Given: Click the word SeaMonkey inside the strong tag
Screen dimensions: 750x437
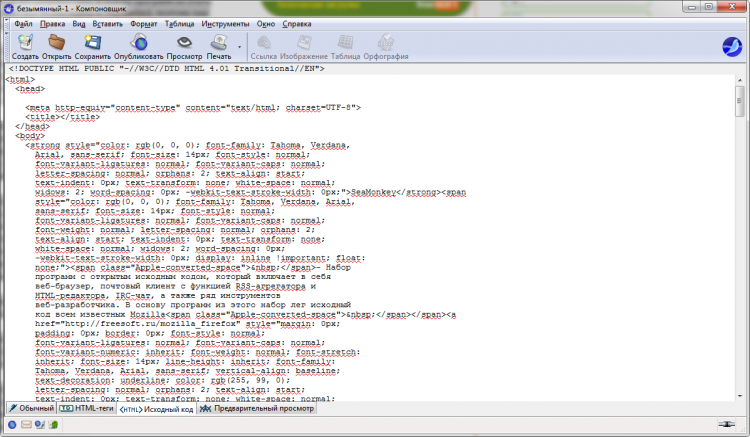Looking at the screenshot, I should pyautogui.click(x=373, y=192).
